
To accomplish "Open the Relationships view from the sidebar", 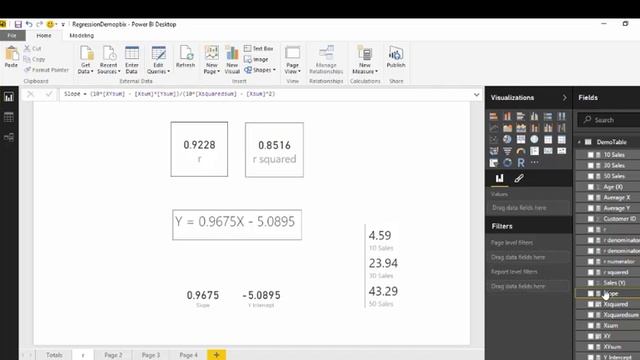I will point(9,138).
